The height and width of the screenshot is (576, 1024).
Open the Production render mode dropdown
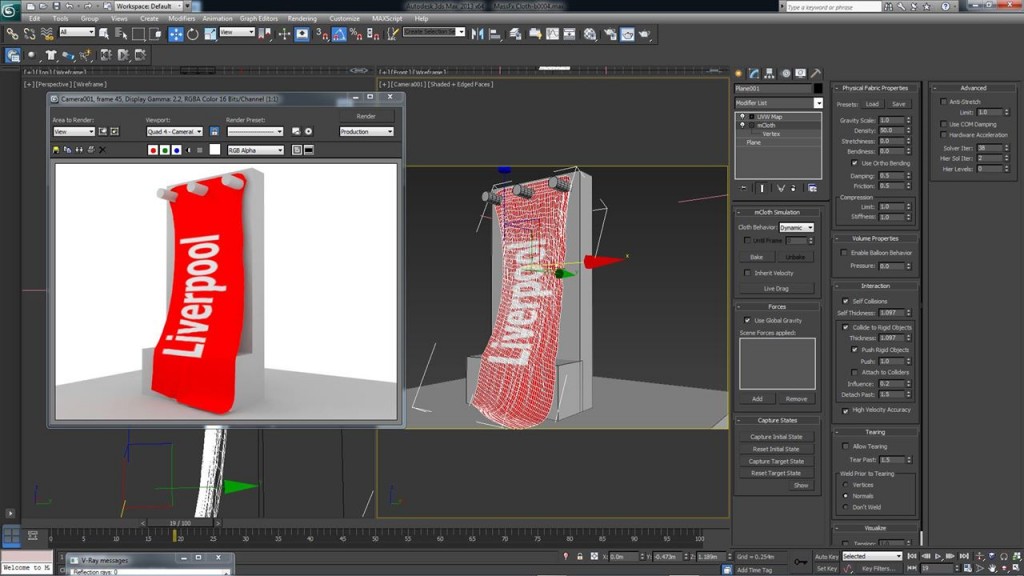pos(366,132)
